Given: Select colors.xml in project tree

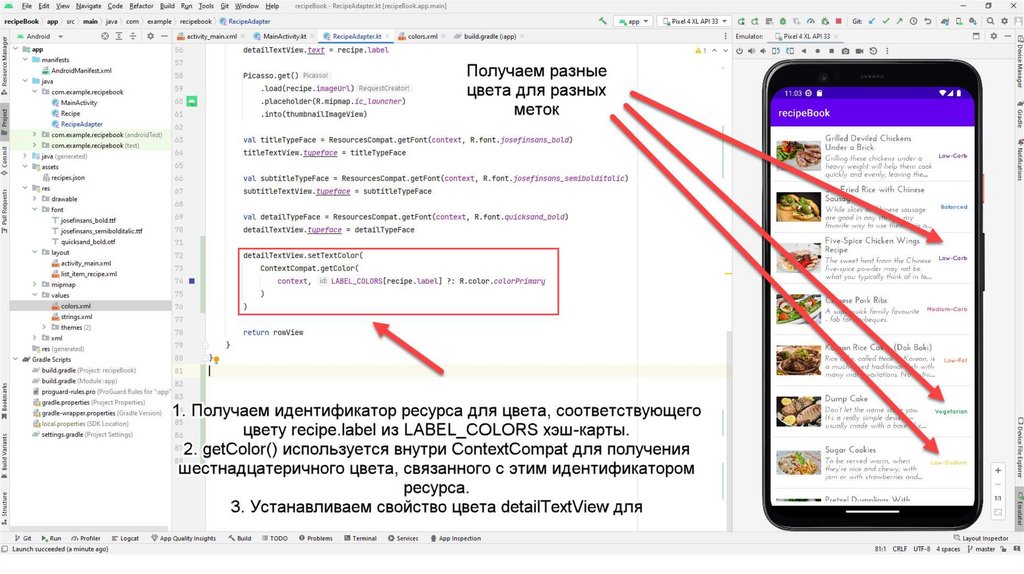Looking at the screenshot, I should pyautogui.click(x=76, y=306).
